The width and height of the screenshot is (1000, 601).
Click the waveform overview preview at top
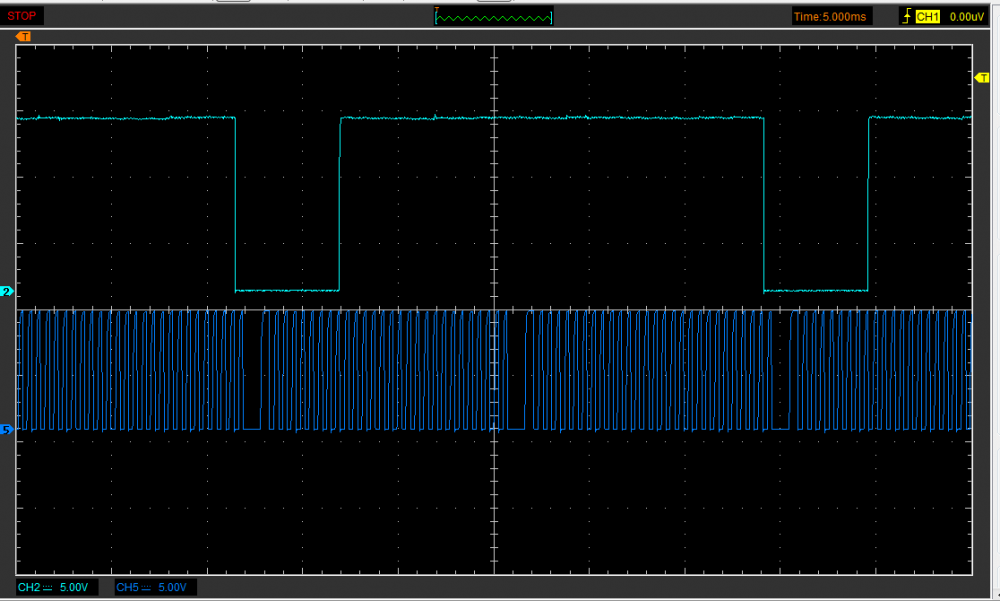[494, 17]
